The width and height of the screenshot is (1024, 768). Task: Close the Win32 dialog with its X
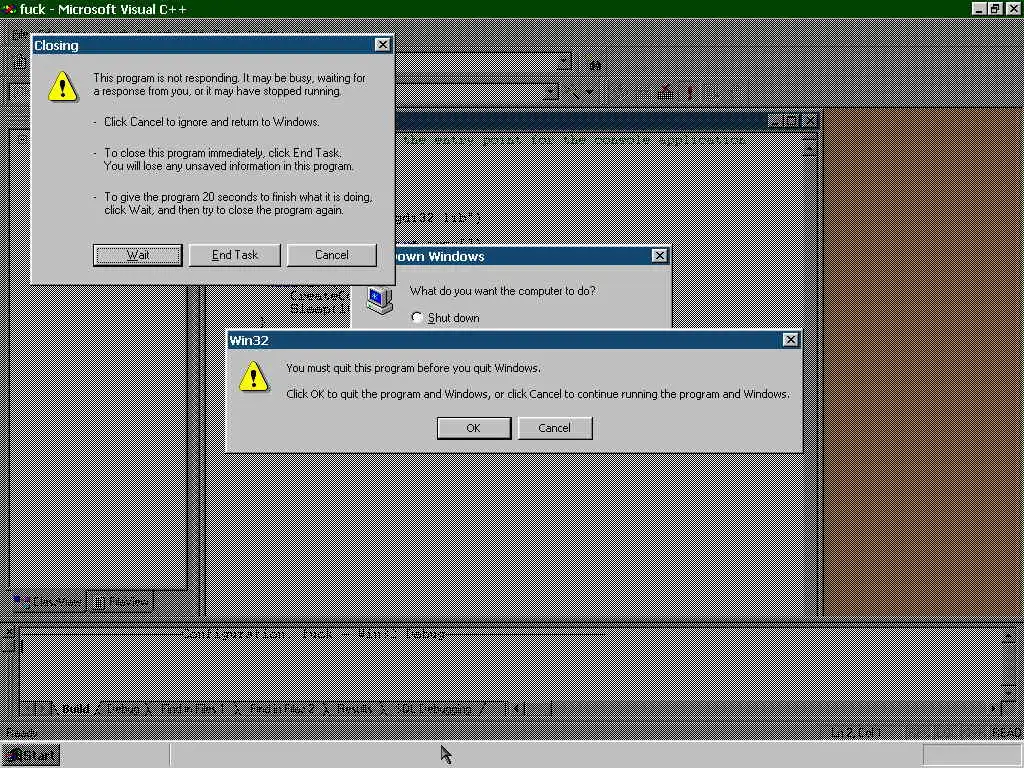790,340
